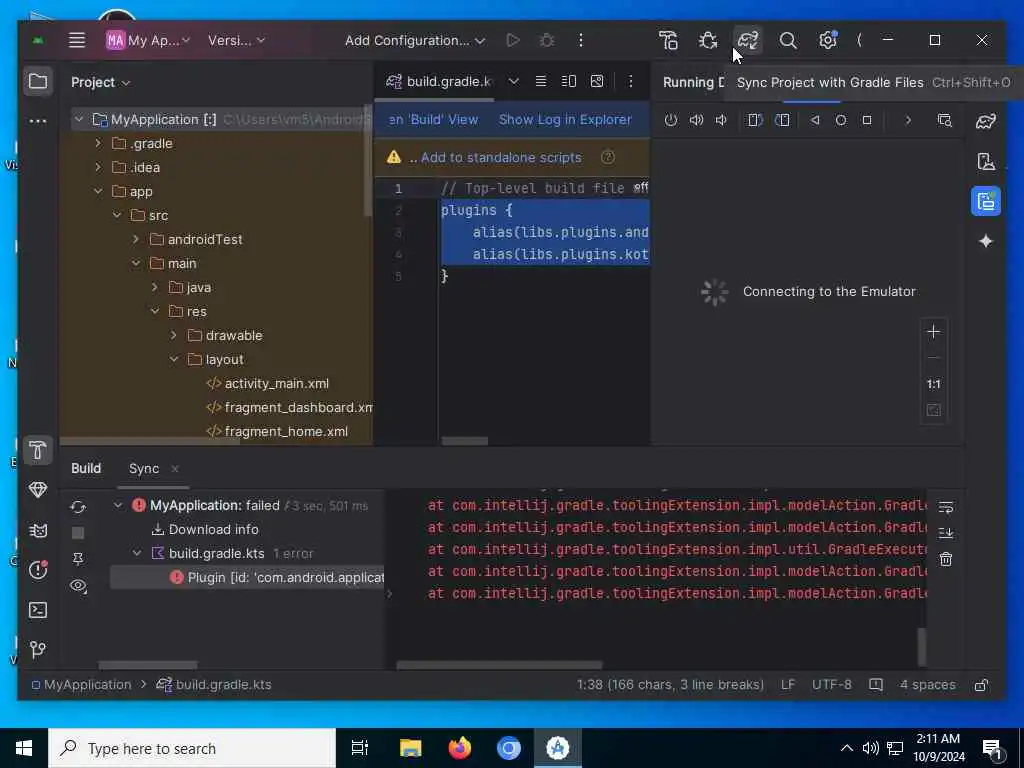Expand the .idea folder
This screenshot has height=768, width=1024.
pos(98,168)
